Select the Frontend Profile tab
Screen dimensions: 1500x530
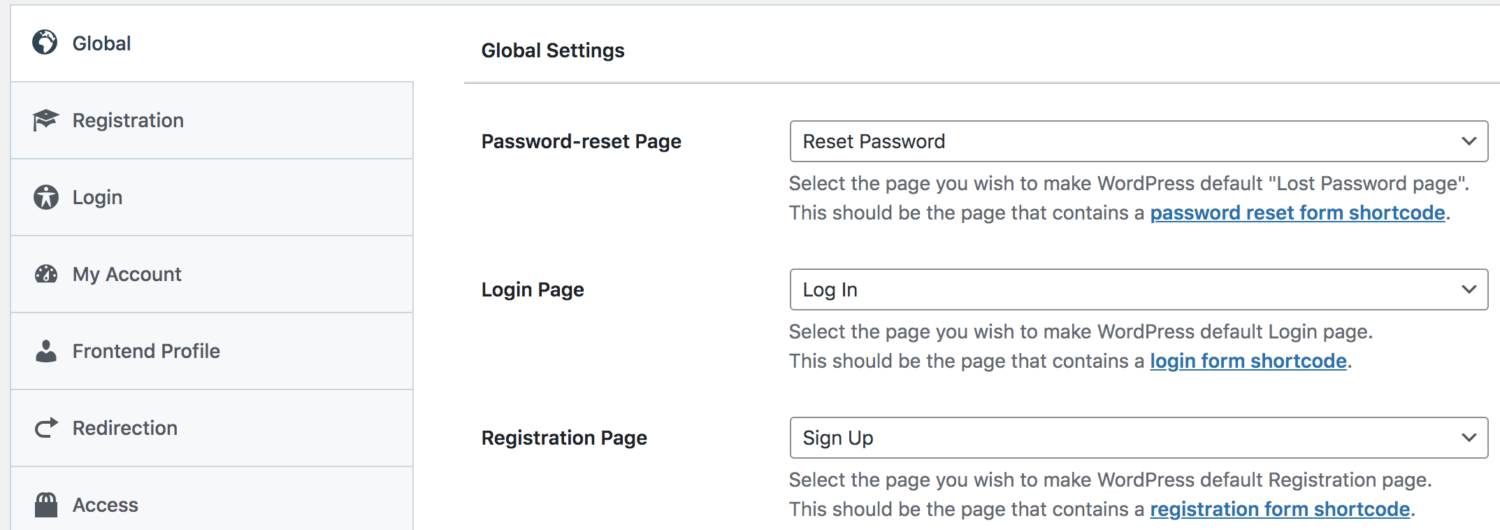click(146, 351)
